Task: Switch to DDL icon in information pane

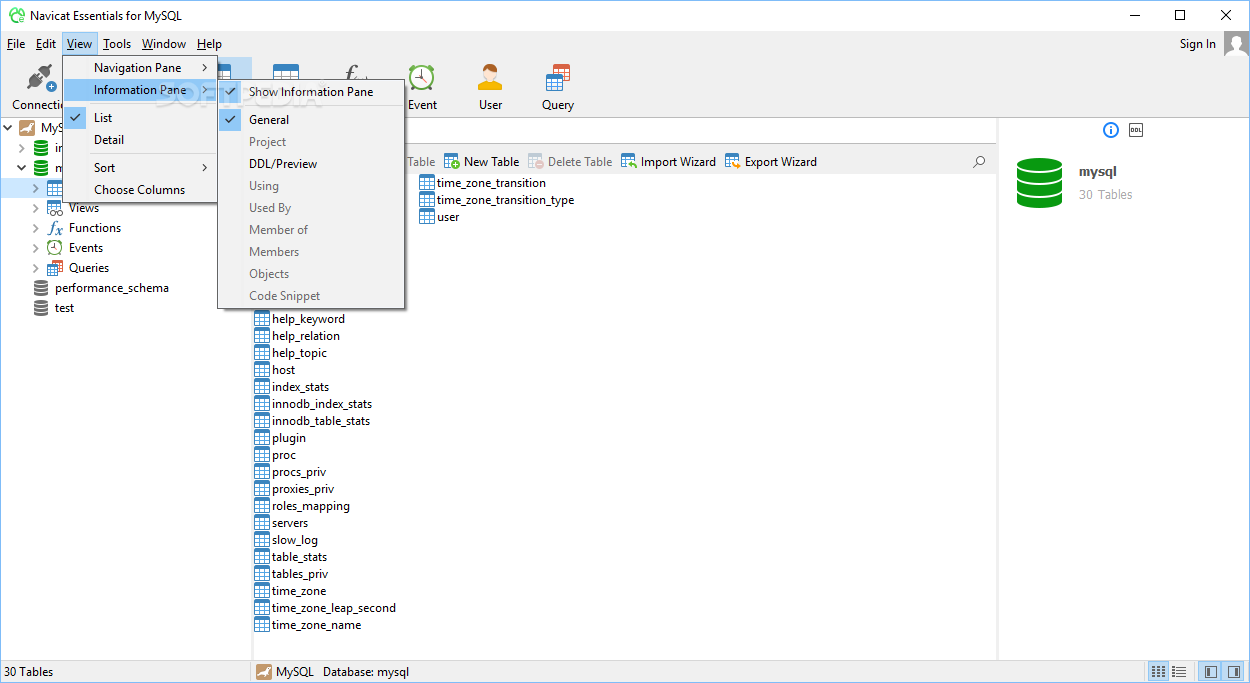Action: click(x=1136, y=130)
